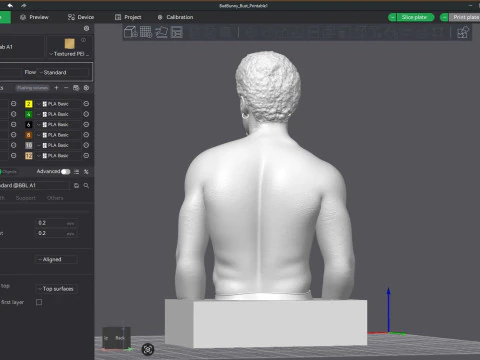Edit preset of filament 10 PLA Basic
Image resolution: width=480 pixels, height=360 pixels.
pyautogui.click(x=86, y=145)
